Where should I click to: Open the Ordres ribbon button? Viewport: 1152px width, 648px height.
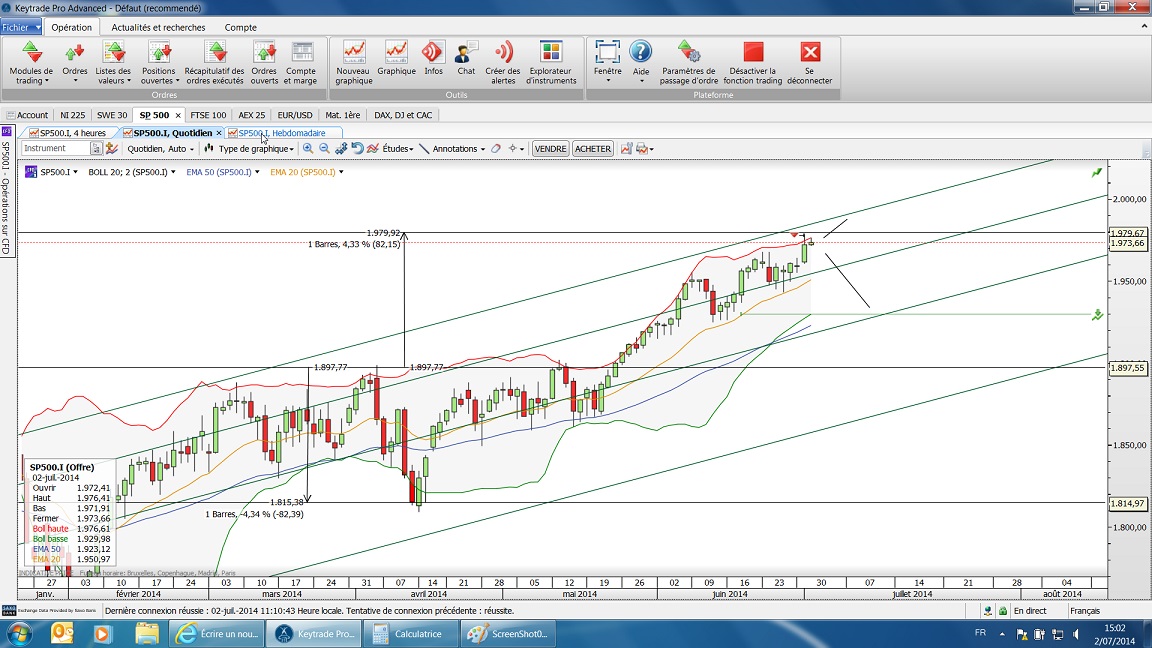coord(74,63)
